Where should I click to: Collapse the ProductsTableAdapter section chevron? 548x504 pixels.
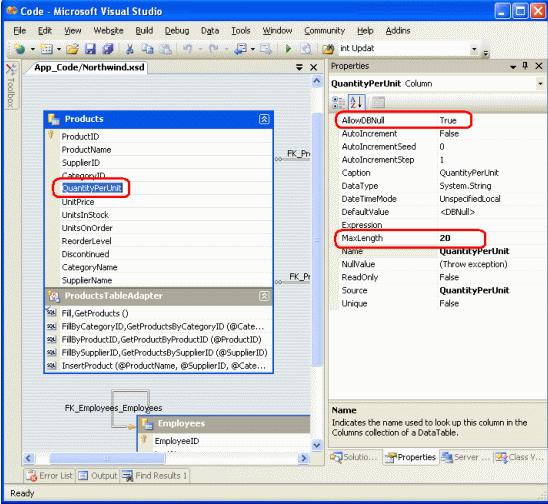pyautogui.click(x=264, y=296)
